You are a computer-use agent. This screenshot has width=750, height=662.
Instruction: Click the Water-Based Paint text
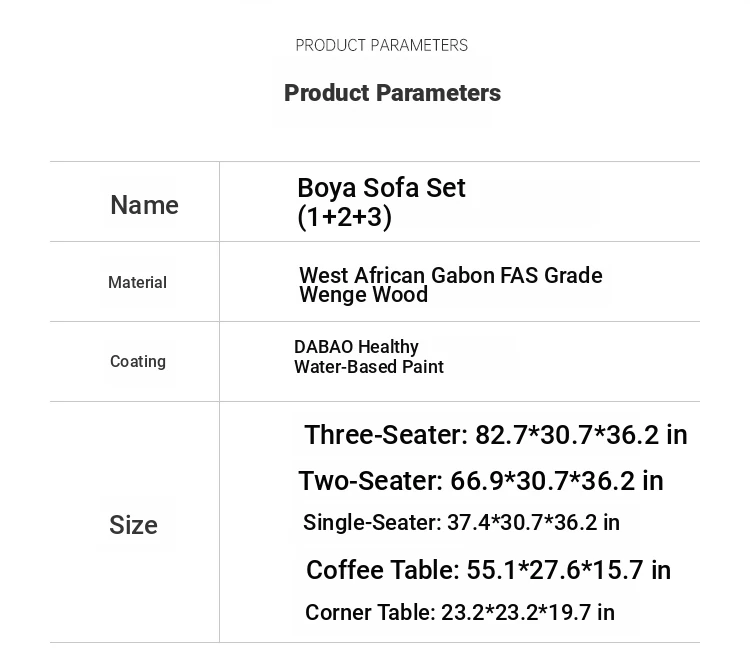pos(368,367)
